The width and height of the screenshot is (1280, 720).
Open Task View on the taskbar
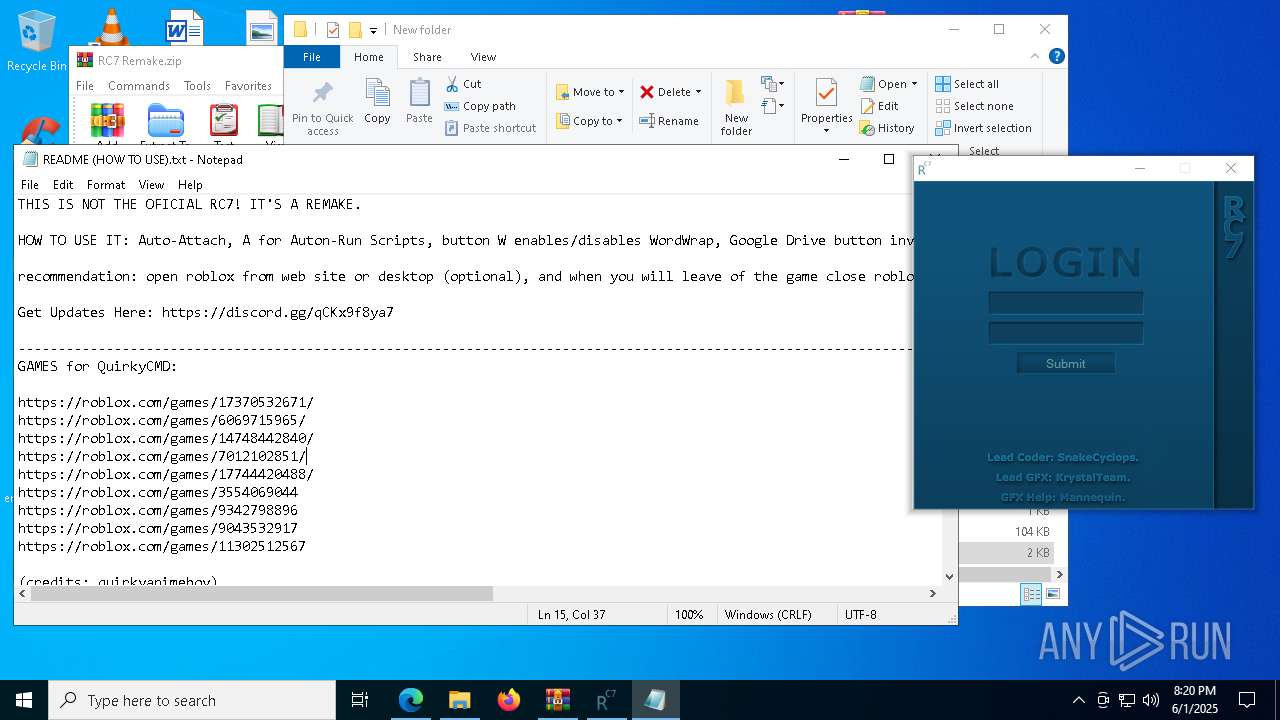360,700
